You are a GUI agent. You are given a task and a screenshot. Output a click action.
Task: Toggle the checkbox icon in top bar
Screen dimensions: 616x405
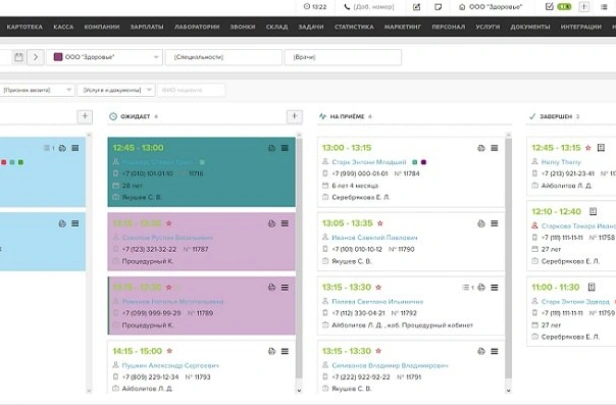coord(549,6)
